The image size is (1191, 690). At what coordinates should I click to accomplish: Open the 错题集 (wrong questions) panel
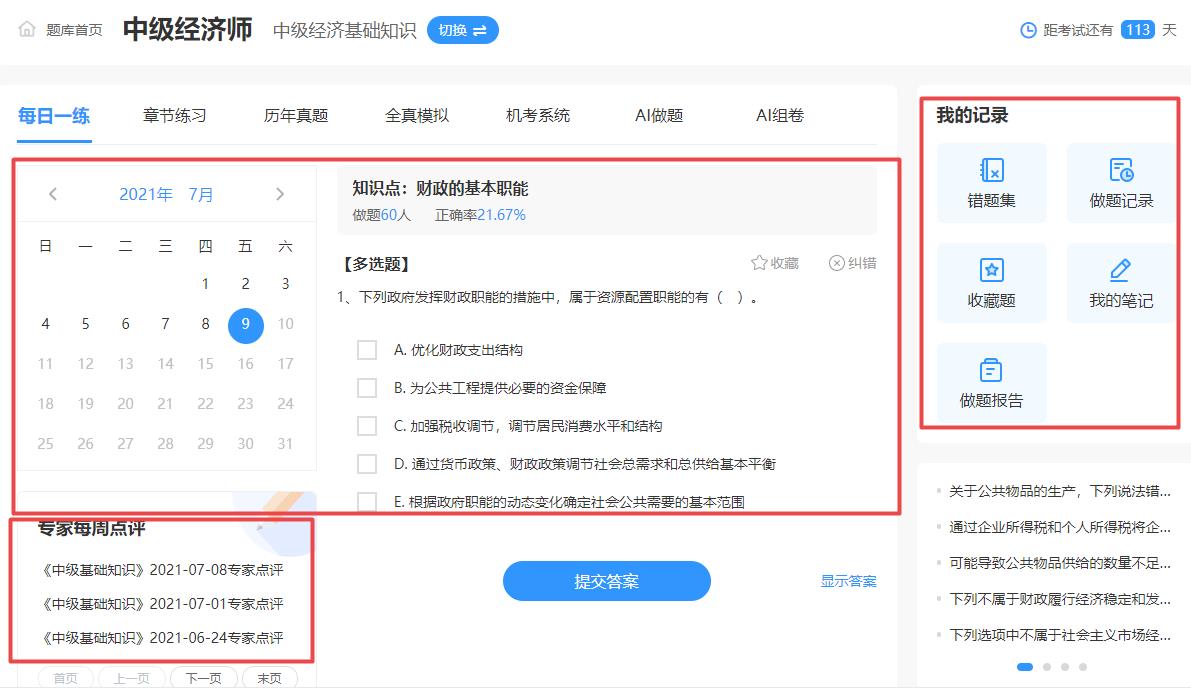991,183
